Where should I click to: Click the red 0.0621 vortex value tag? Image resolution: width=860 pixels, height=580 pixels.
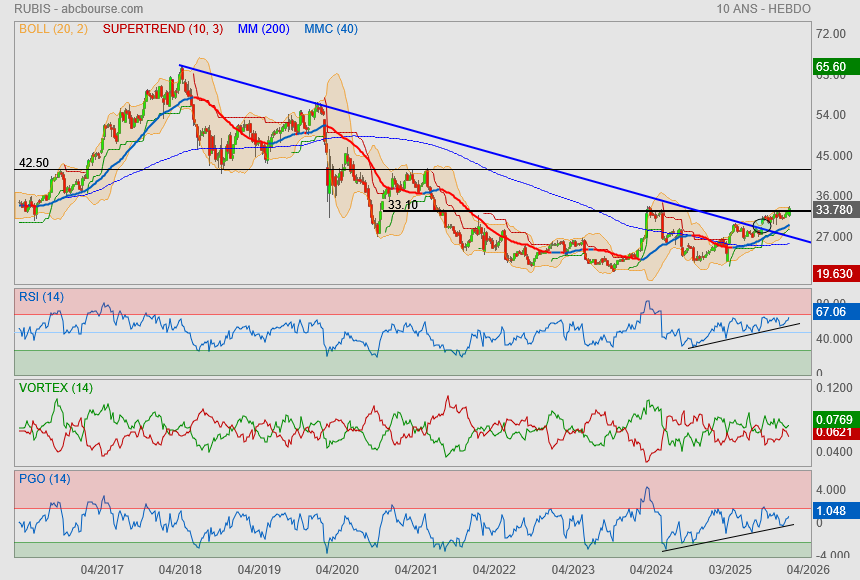(x=834, y=431)
